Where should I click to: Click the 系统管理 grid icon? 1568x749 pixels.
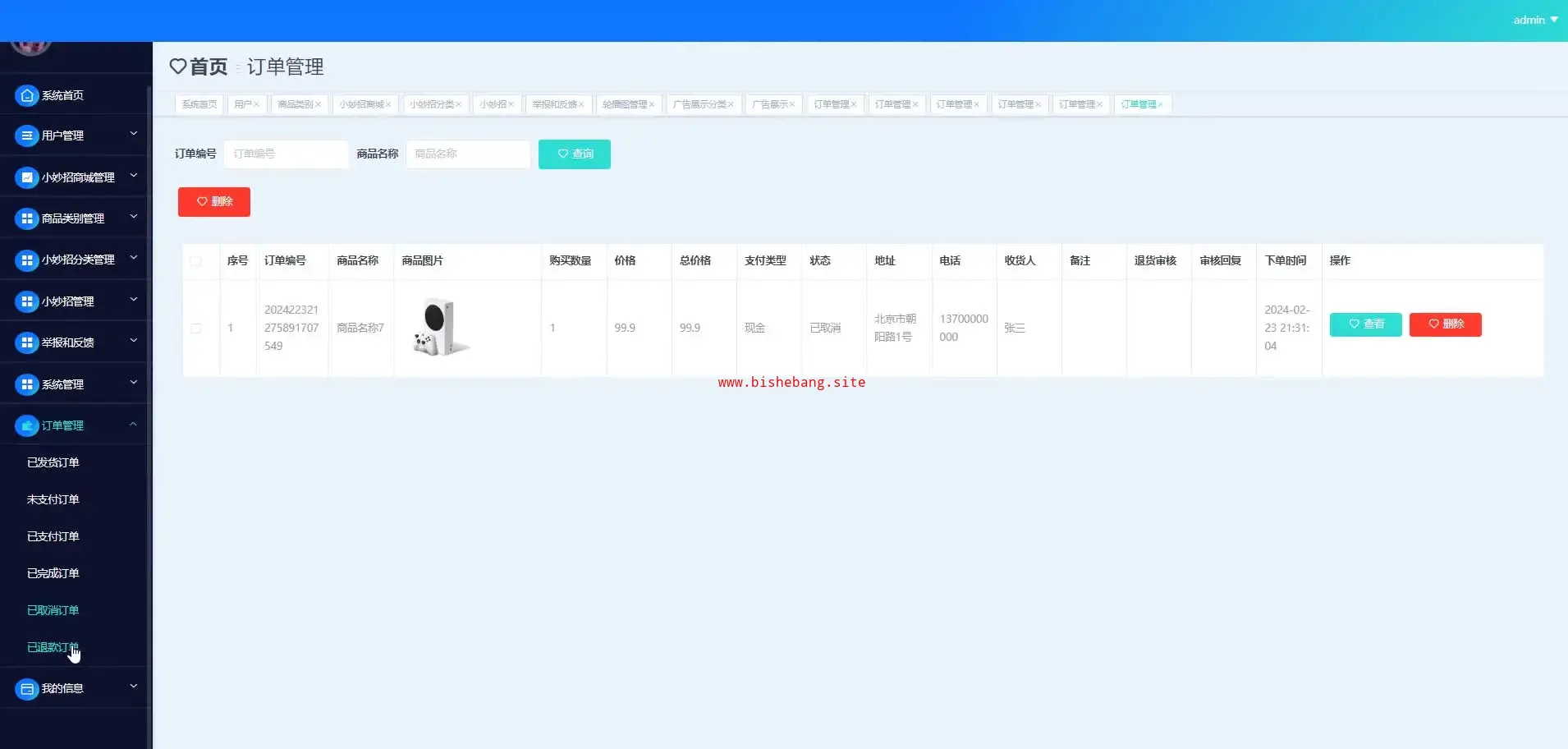(27, 384)
